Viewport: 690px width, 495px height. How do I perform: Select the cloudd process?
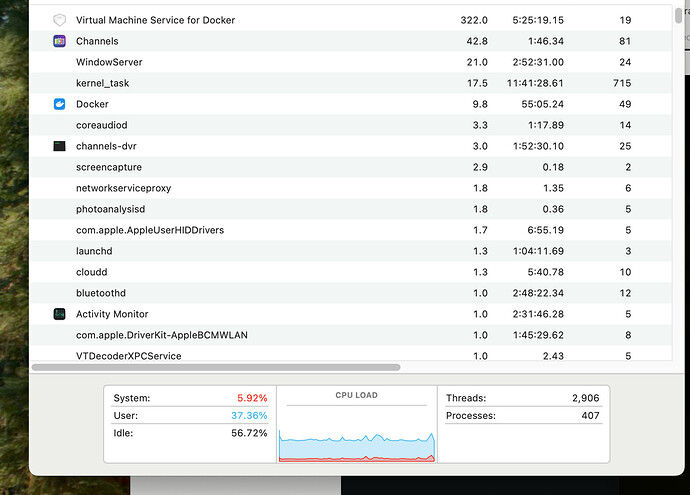pos(92,272)
